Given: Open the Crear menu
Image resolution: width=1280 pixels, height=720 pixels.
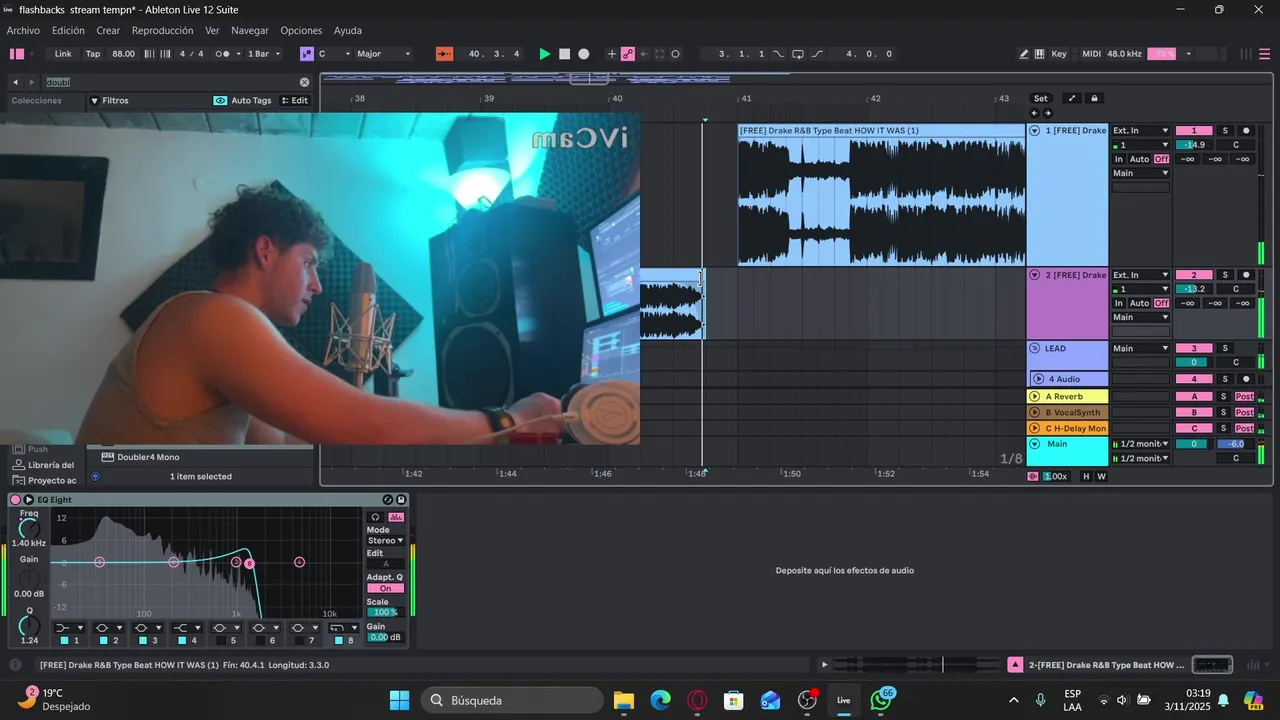Looking at the screenshot, I should tap(108, 30).
